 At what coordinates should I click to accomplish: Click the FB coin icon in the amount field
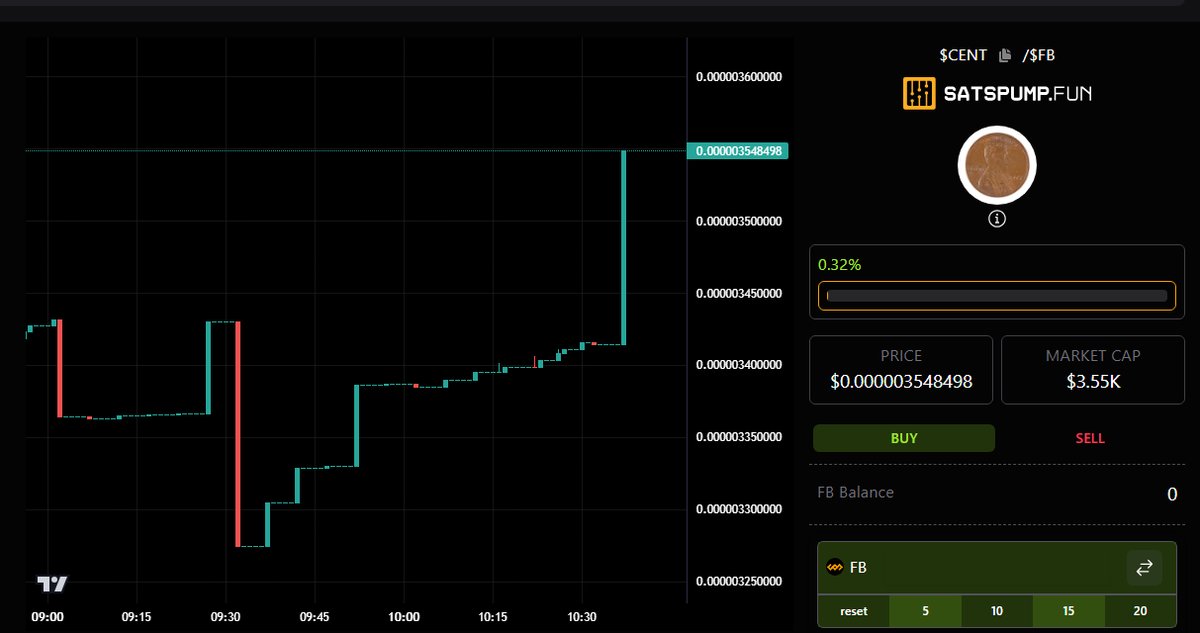pos(836,567)
